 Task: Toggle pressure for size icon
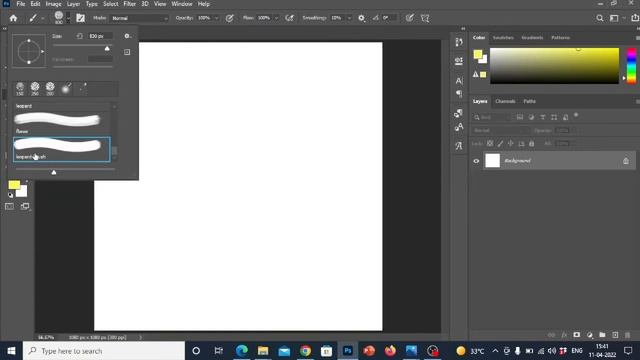point(409,18)
